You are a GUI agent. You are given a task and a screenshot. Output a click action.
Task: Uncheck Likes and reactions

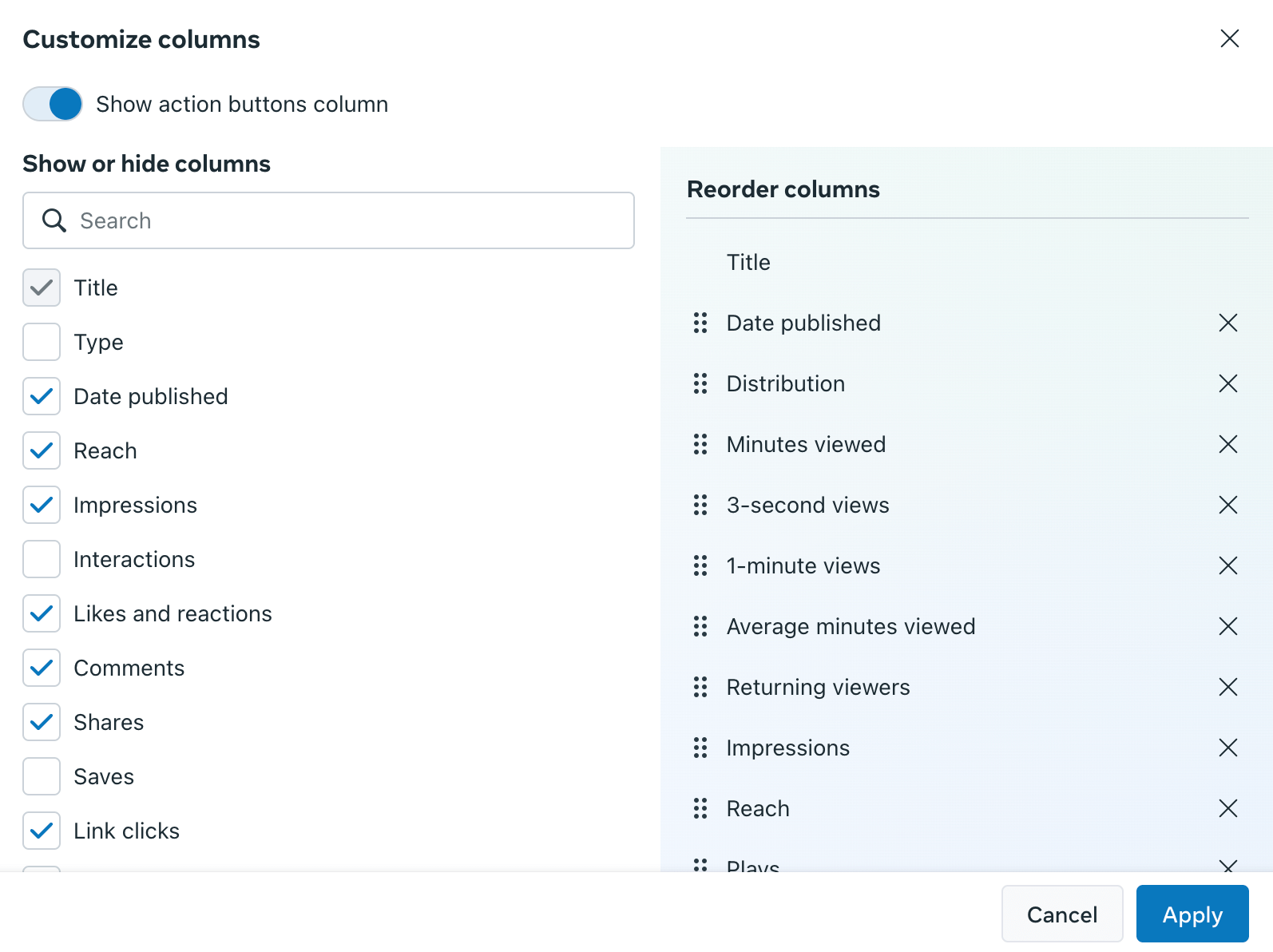tap(41, 613)
